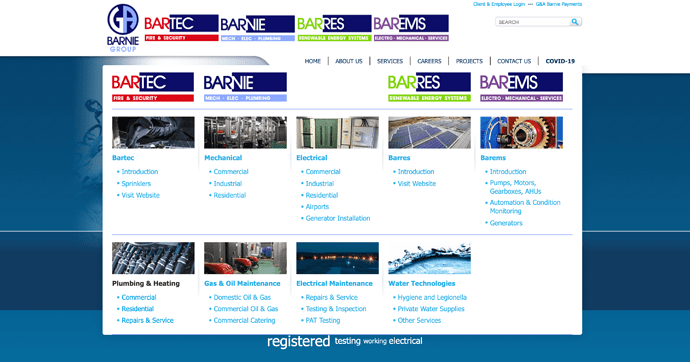
Task: Select the Barres Renewable Energy header logo
Action: point(334,28)
